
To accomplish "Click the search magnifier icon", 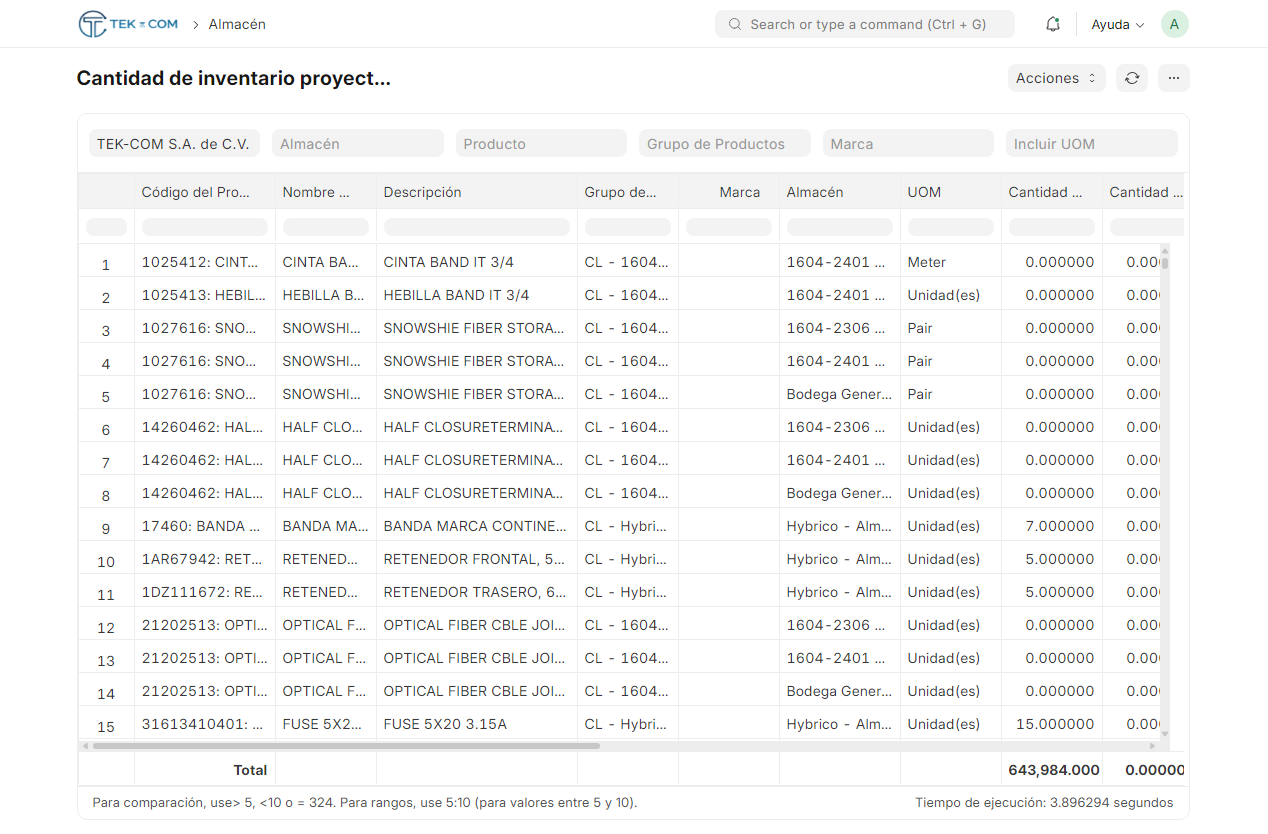I will (x=735, y=24).
